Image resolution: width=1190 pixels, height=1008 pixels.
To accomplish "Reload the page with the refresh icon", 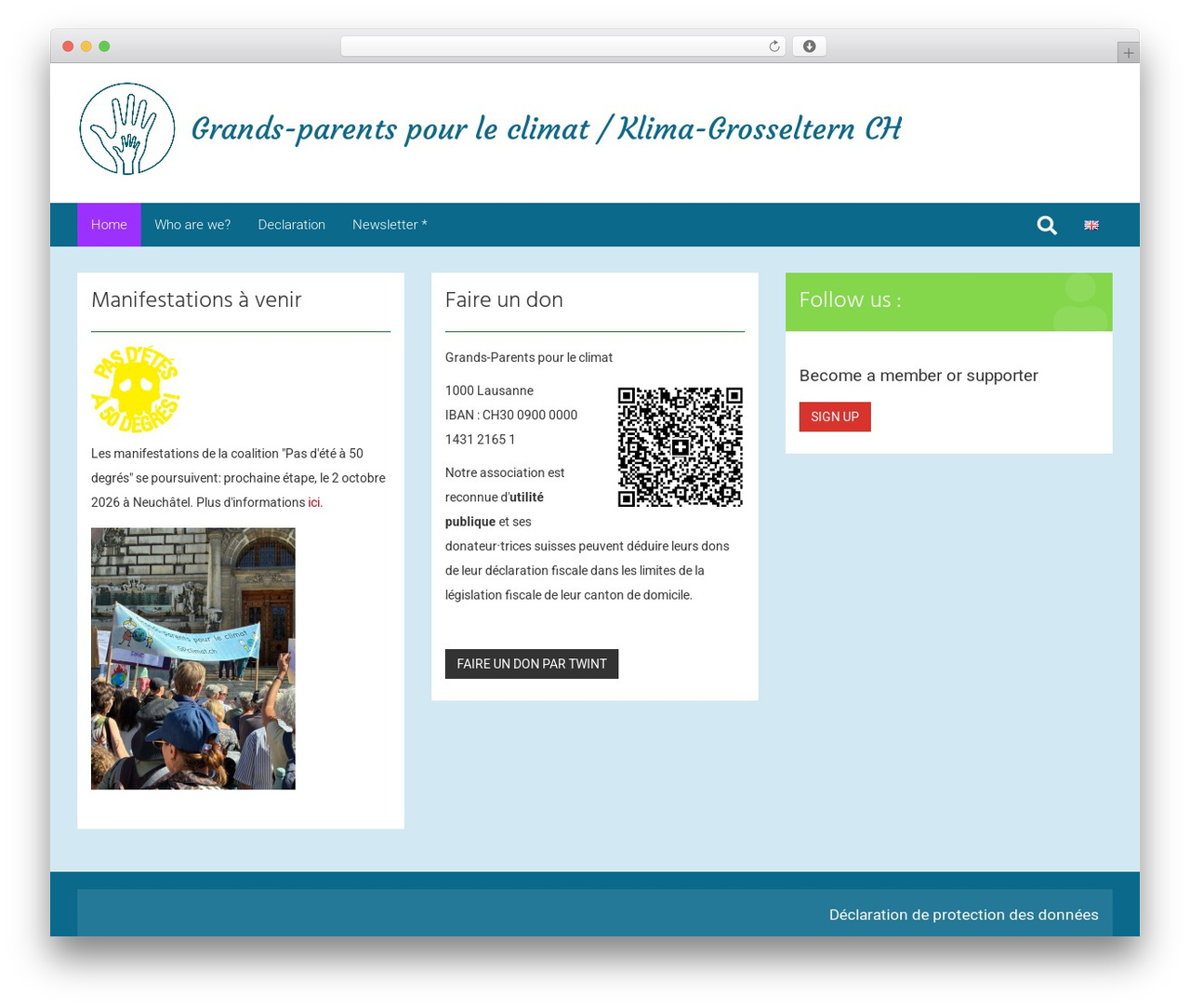I will pyautogui.click(x=774, y=46).
